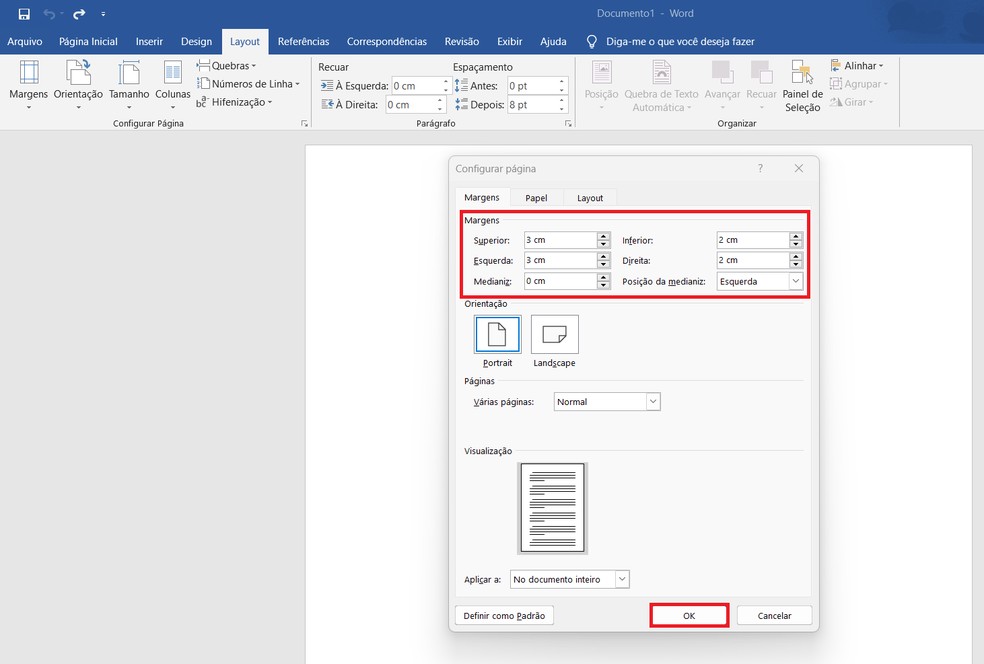Confirm margins by clicking OK
The height and width of the screenshot is (664, 984).
[688, 615]
